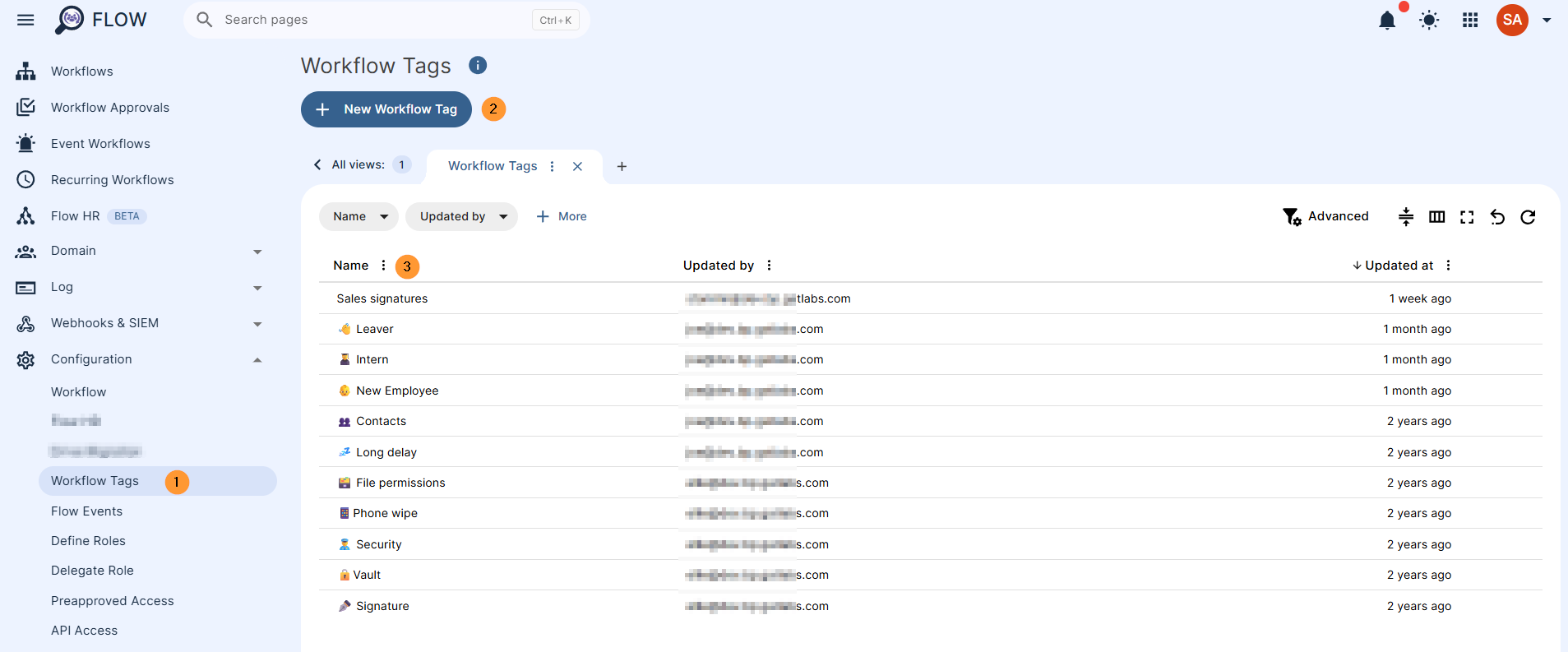The height and width of the screenshot is (652, 1568).
Task: Open Define Roles page
Action: [88, 541]
